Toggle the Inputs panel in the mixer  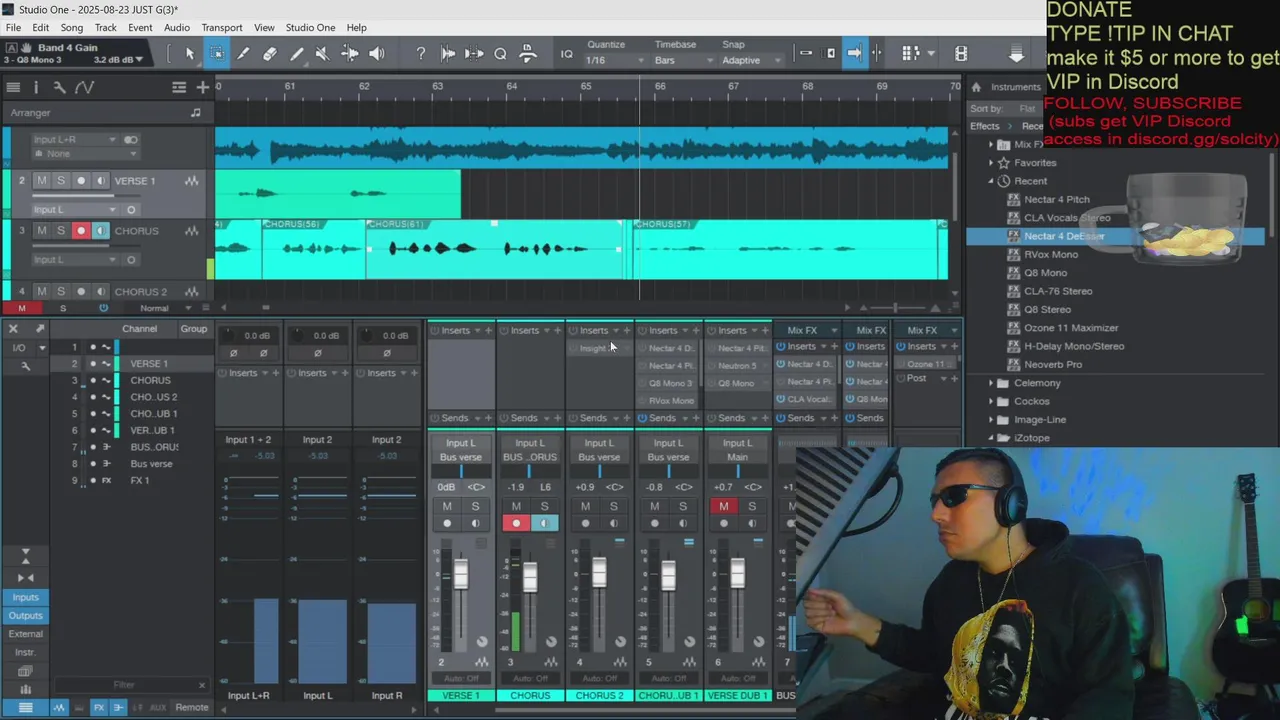(26, 597)
